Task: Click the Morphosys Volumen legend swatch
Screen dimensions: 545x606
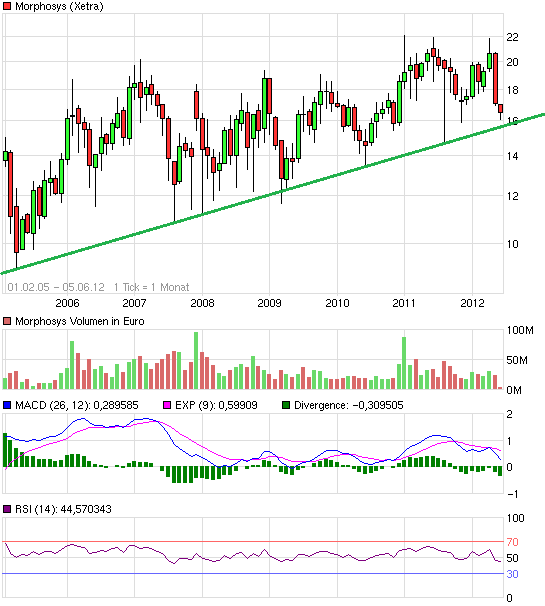Action: pos(7,321)
